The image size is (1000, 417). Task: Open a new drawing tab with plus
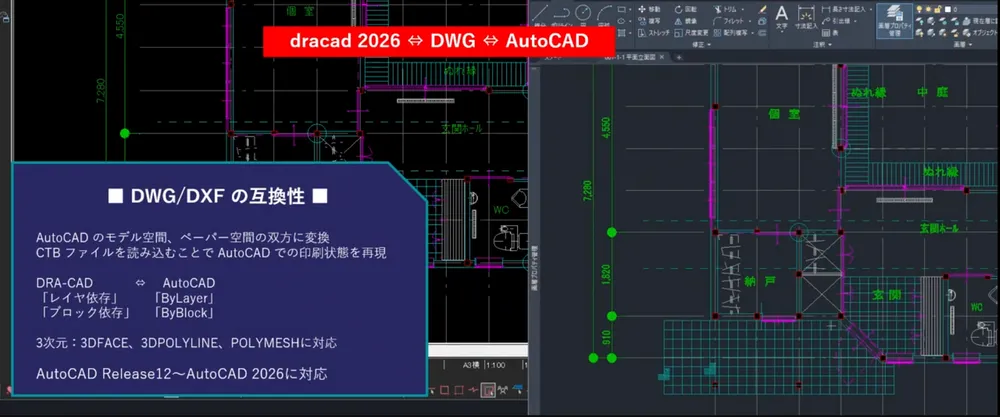679,57
